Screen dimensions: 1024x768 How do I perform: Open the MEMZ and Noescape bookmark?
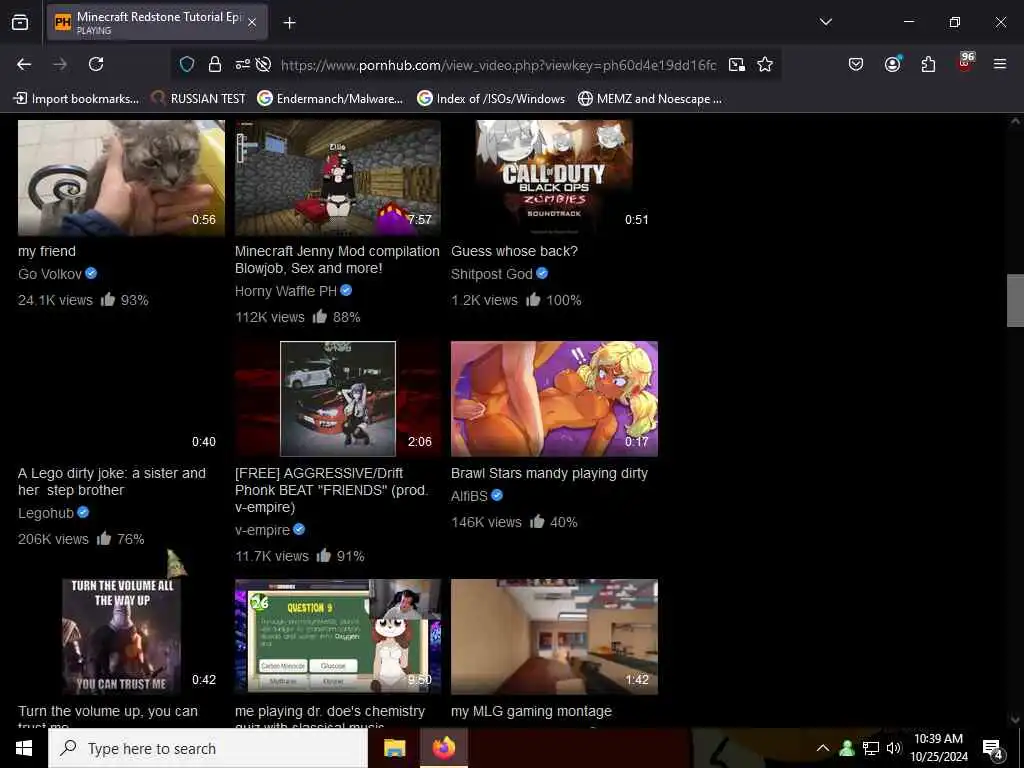click(x=650, y=99)
